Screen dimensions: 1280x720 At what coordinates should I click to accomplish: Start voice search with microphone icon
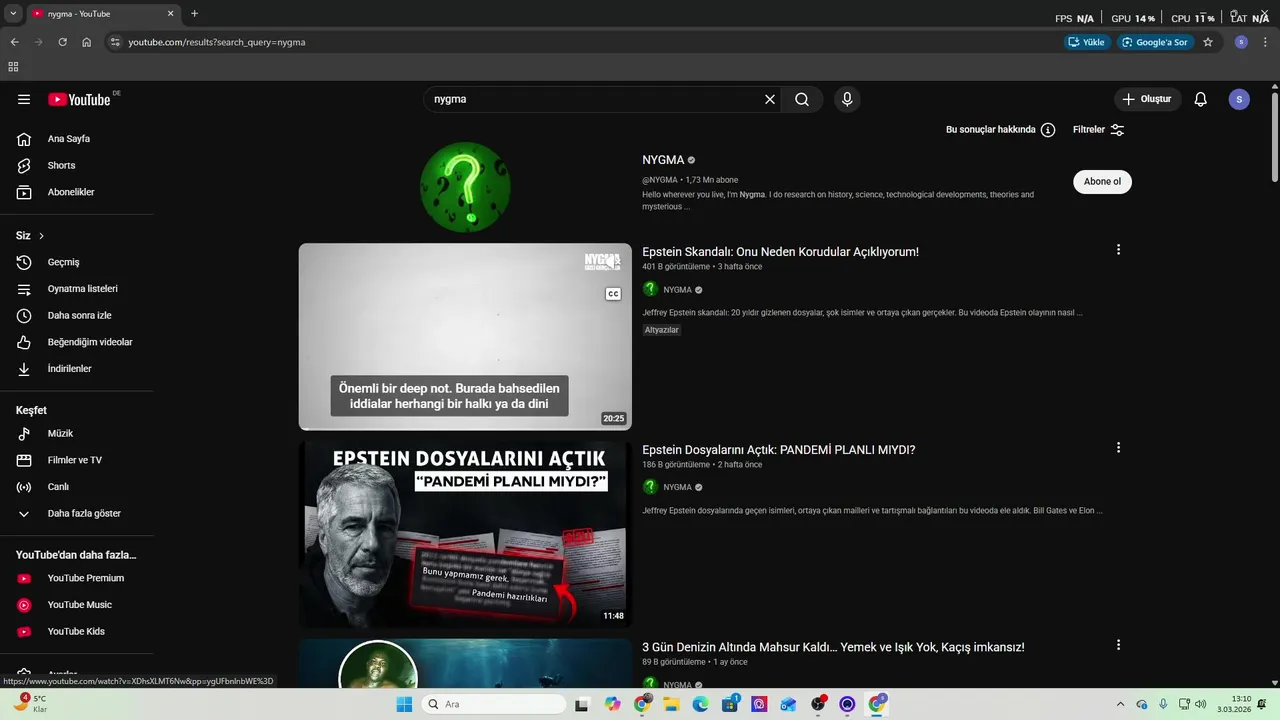coord(847,99)
